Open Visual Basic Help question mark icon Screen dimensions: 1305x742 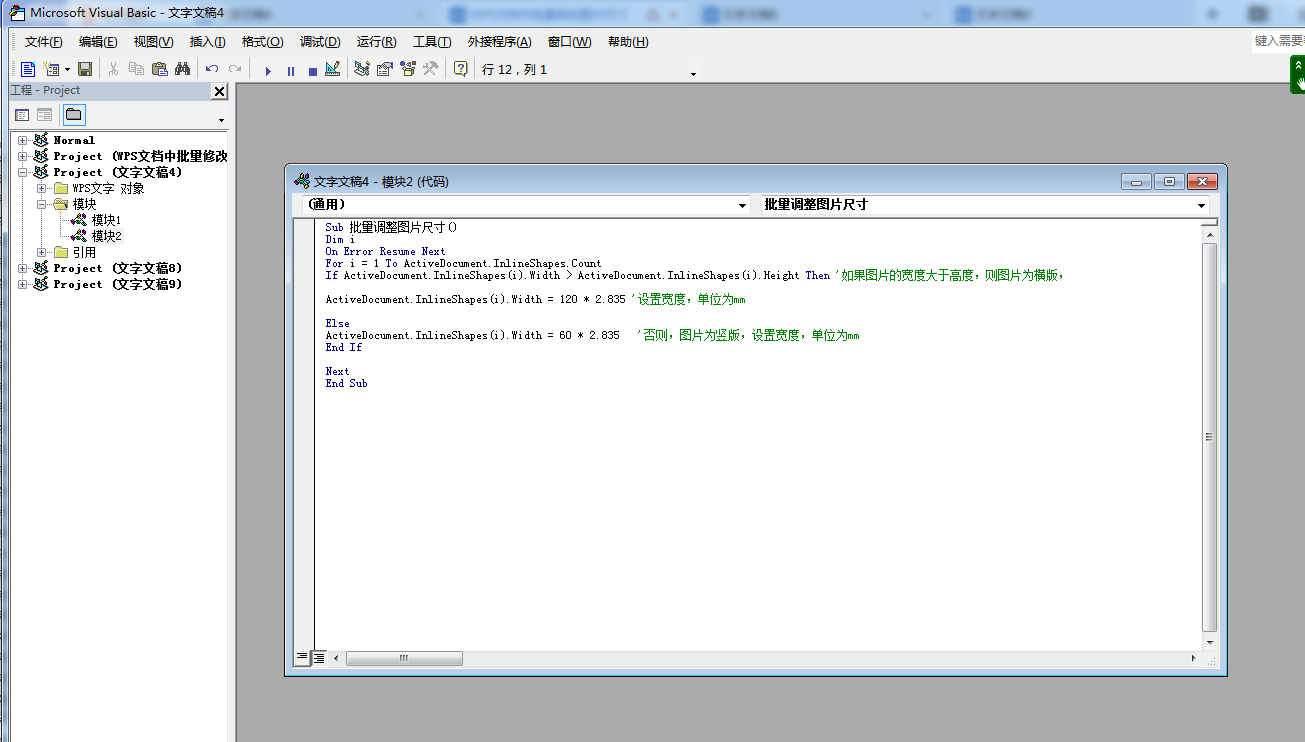click(x=460, y=69)
